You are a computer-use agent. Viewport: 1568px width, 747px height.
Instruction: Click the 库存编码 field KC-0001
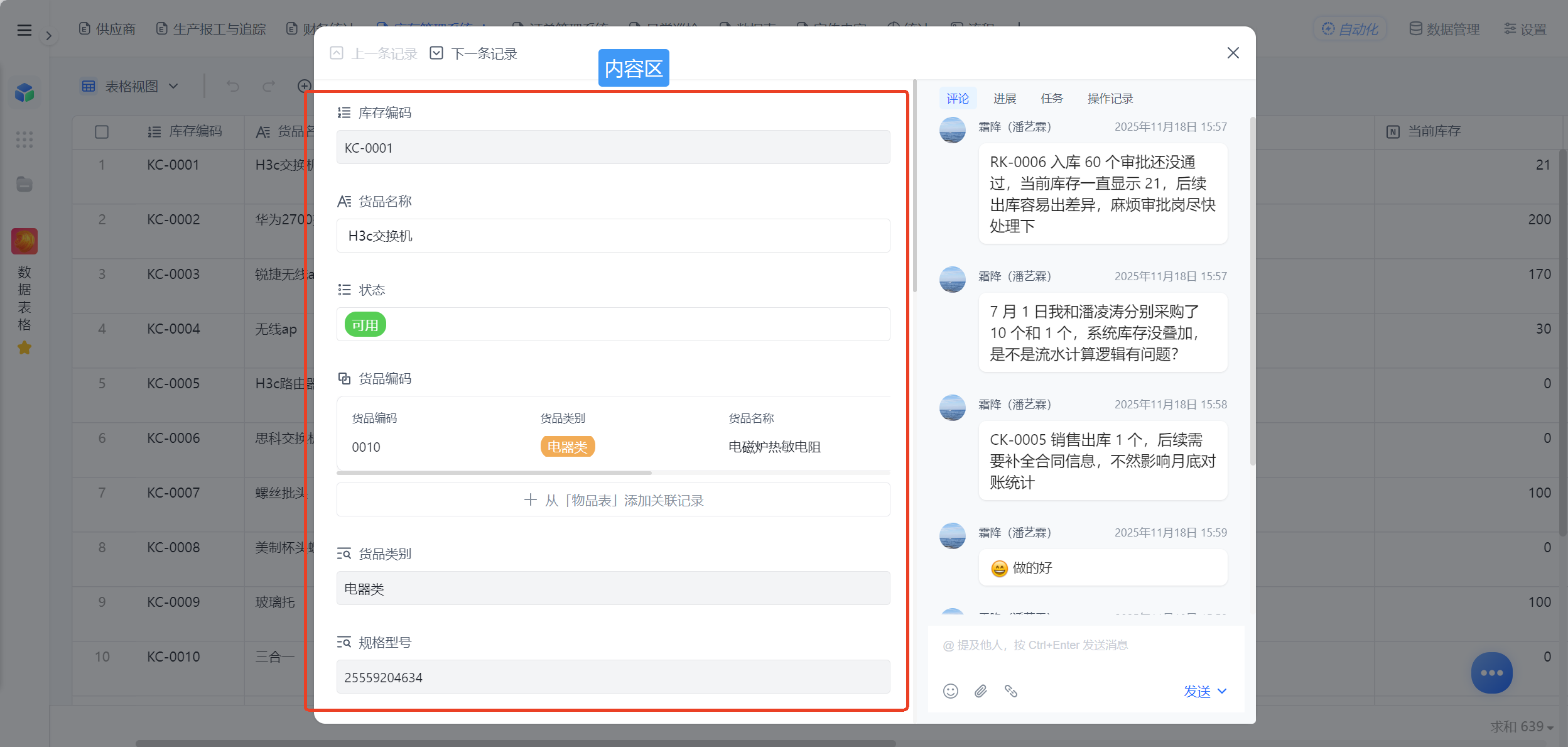613,148
